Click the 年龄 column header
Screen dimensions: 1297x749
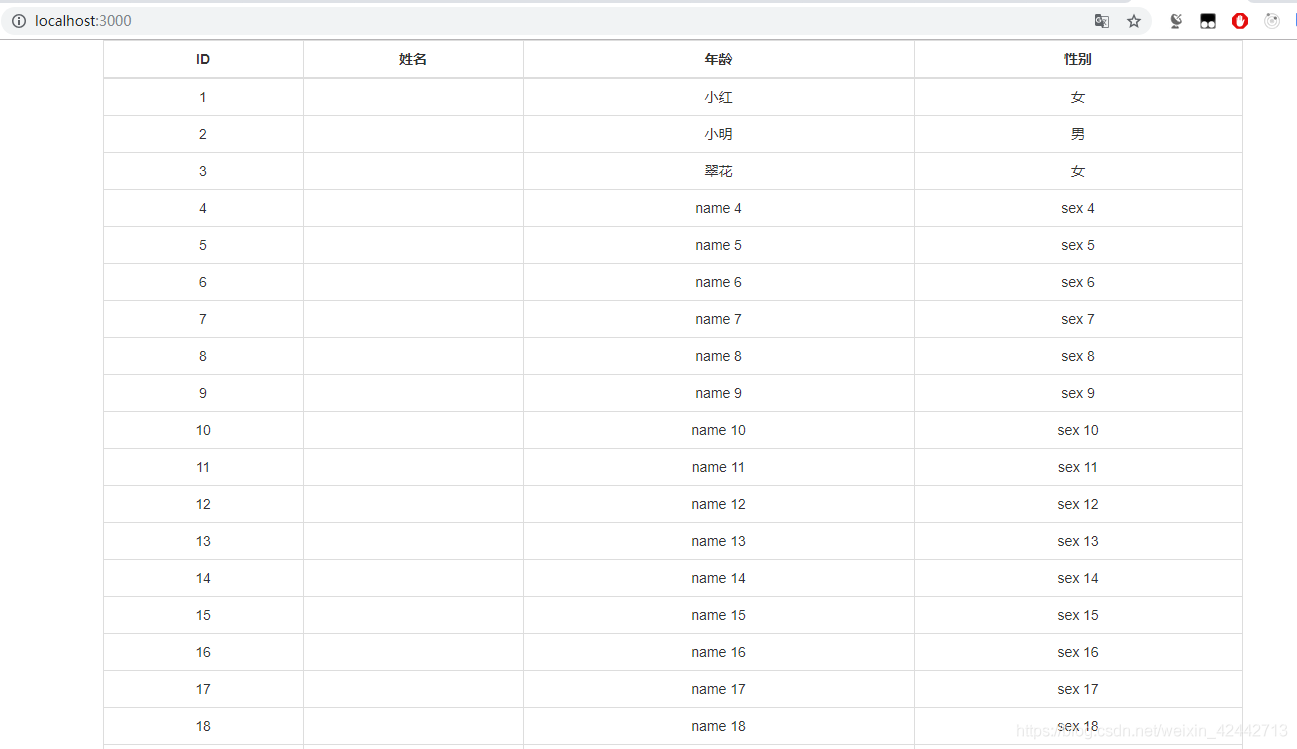718,59
